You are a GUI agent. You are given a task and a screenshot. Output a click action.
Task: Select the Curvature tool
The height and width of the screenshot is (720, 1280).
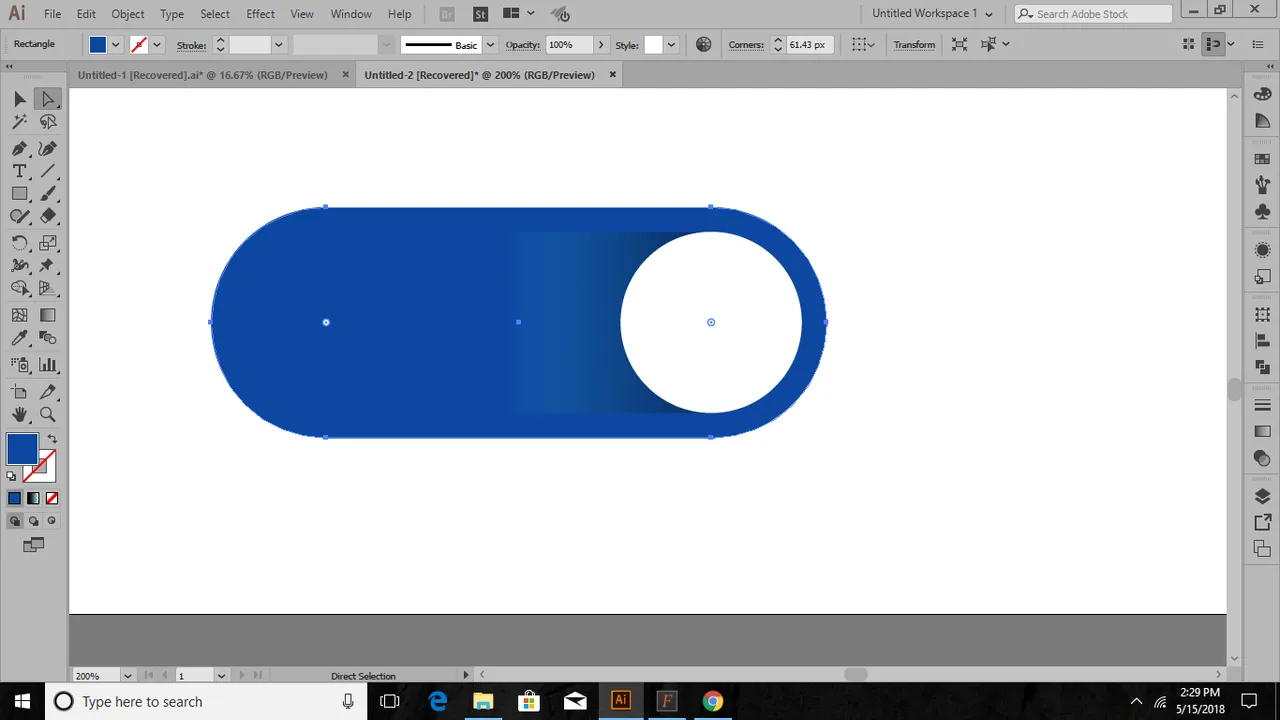click(x=47, y=148)
